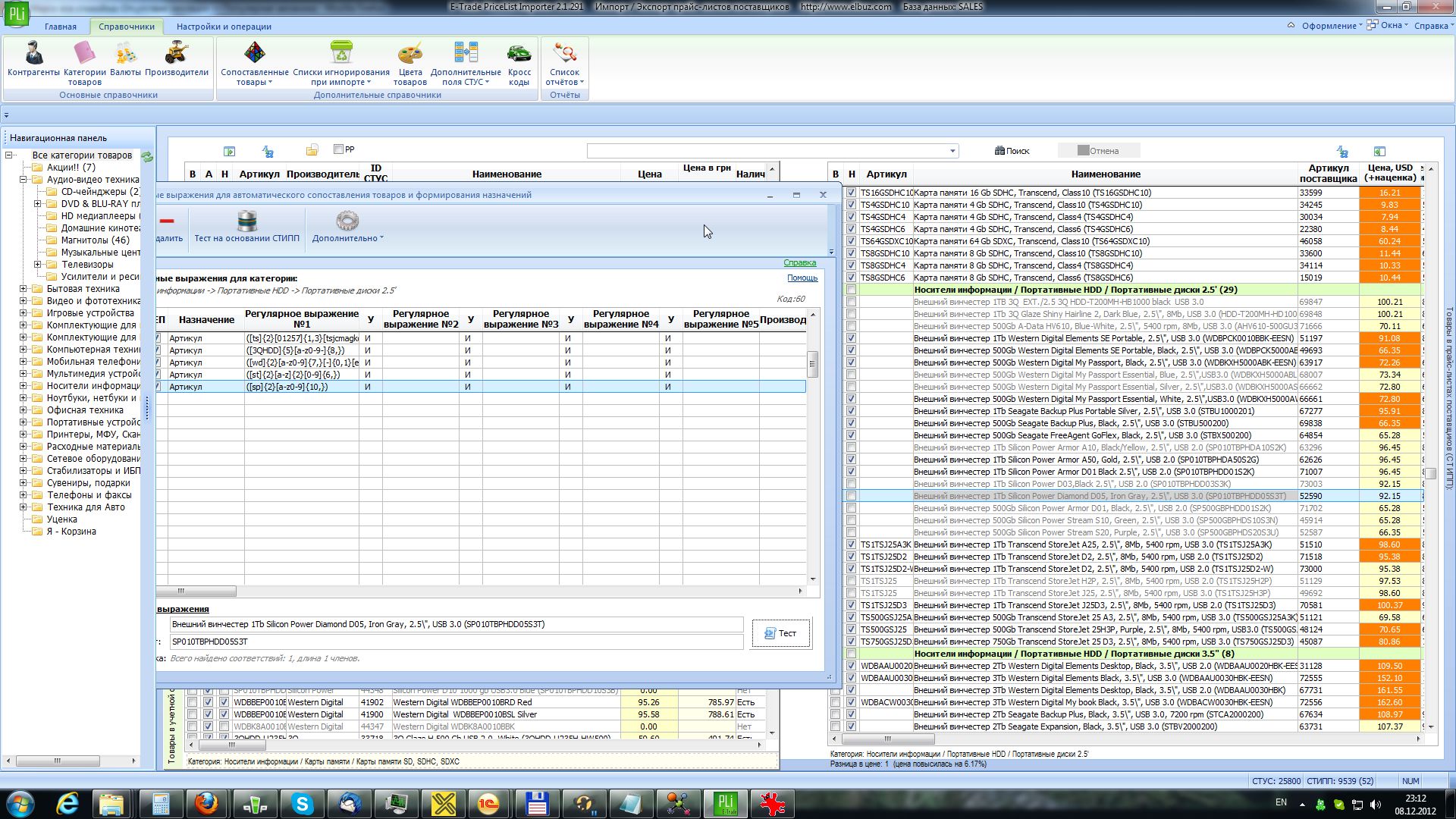The image size is (1456, 819).
Task: Expand the Бытовая техника tree node
Action: click(24, 289)
